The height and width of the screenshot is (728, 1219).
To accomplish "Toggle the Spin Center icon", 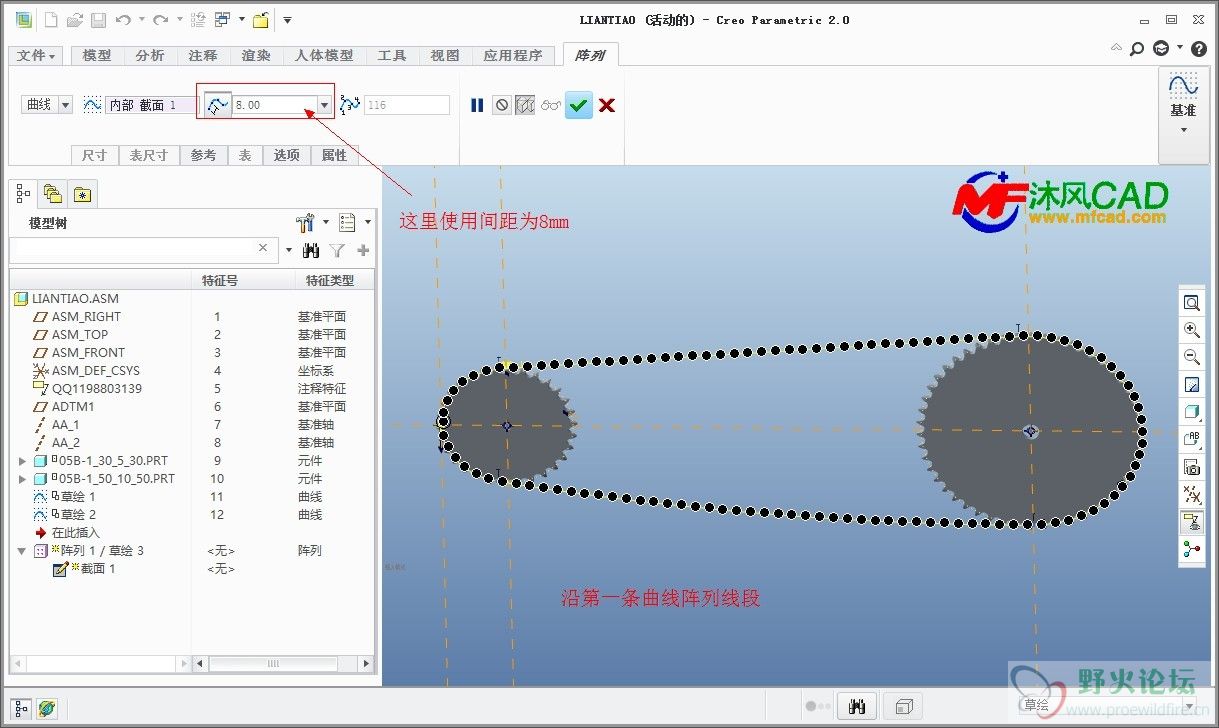I will 1191,548.
